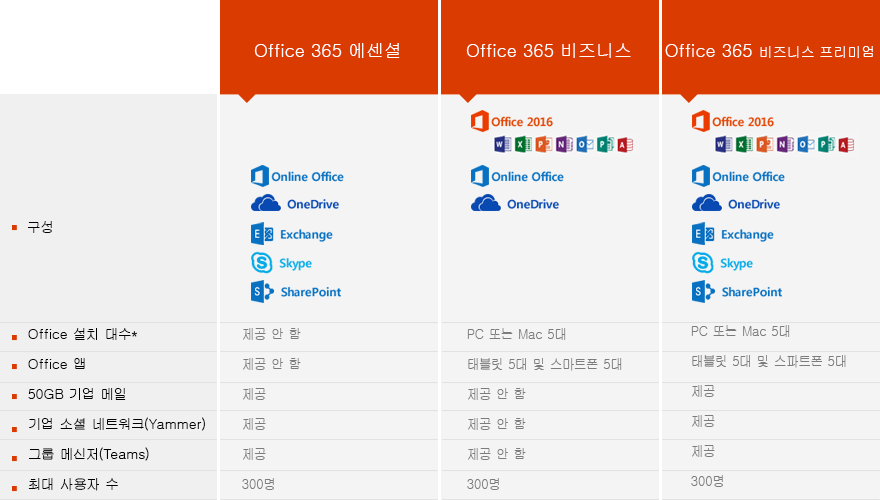The width and height of the screenshot is (880, 500).
Task: Click Office 2016 logo in 비즈니스 column
Action: tap(479, 121)
